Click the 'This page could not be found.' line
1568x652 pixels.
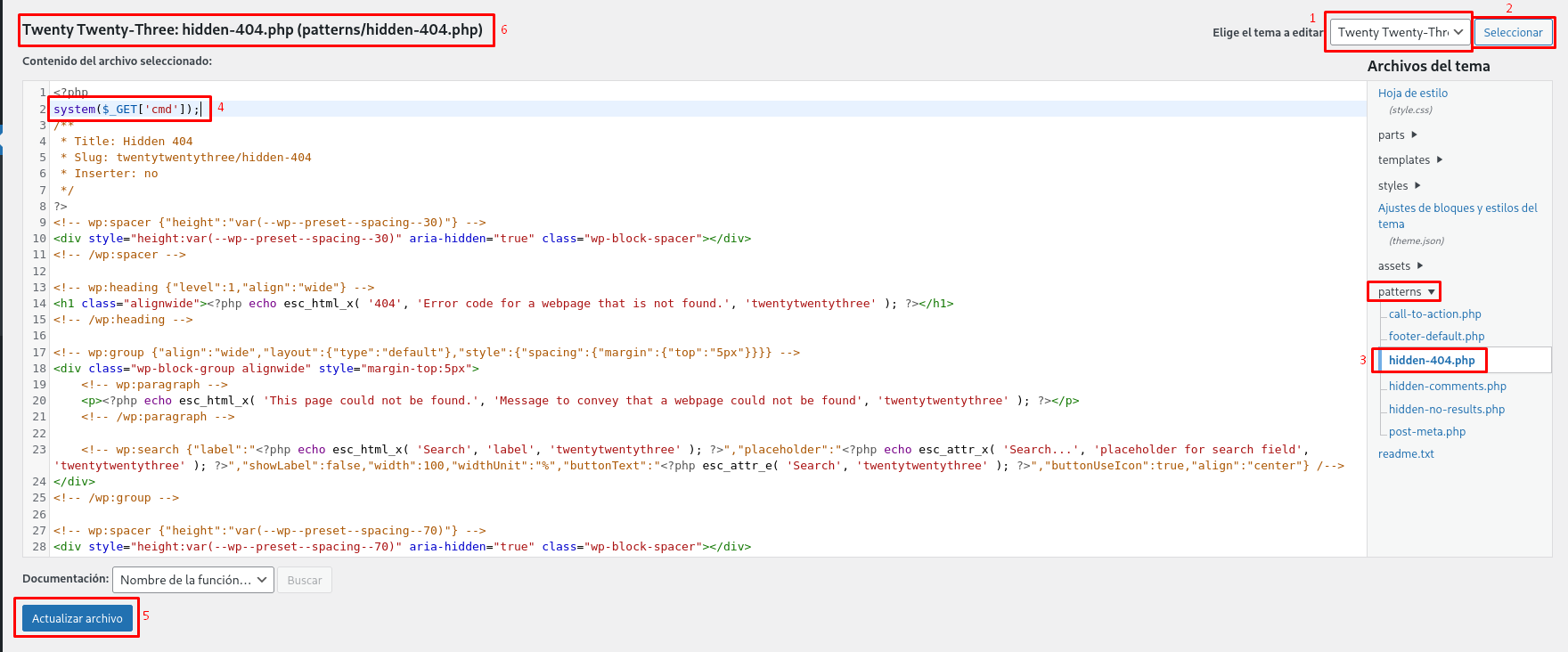click(x=580, y=401)
